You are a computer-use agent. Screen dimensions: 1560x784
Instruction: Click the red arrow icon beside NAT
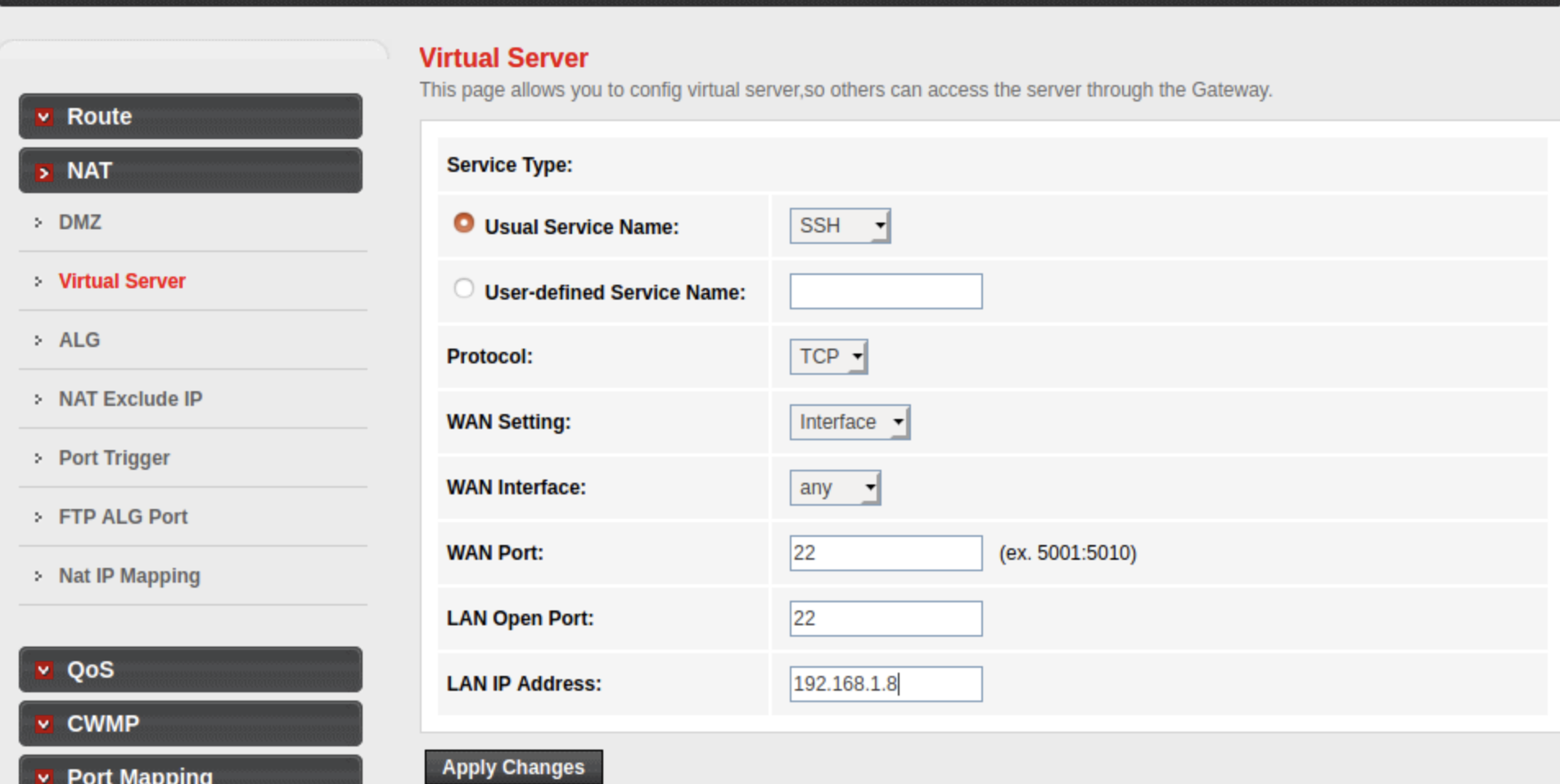pyautogui.click(x=44, y=172)
